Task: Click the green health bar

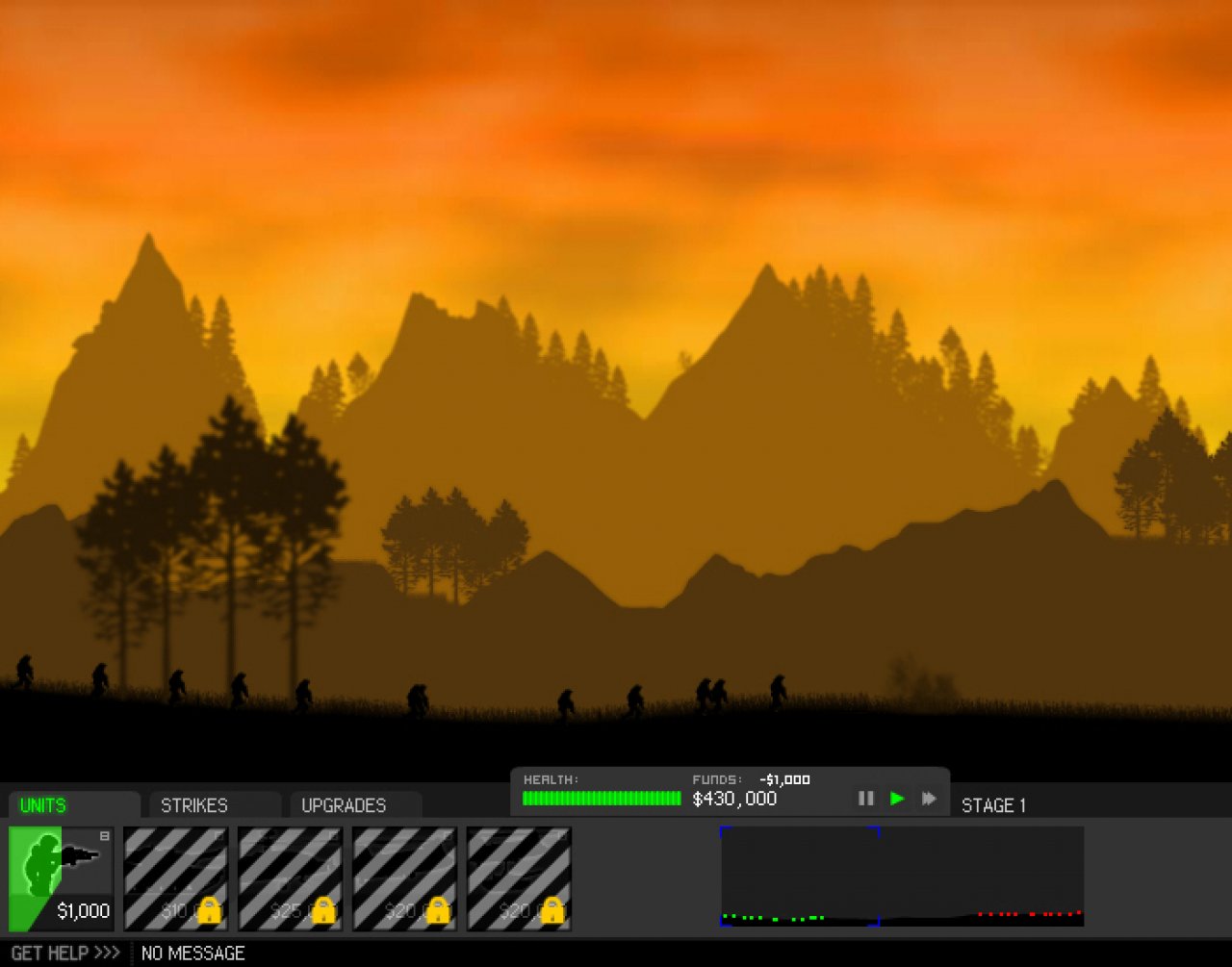Action: point(602,799)
